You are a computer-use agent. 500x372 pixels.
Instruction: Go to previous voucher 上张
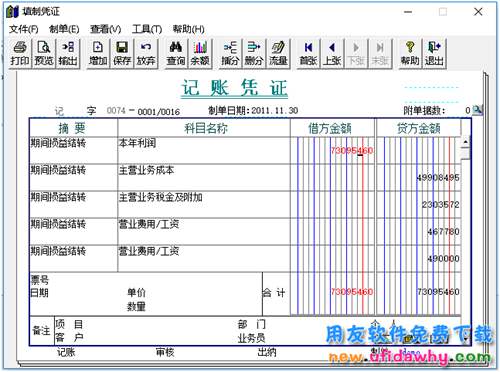point(332,53)
